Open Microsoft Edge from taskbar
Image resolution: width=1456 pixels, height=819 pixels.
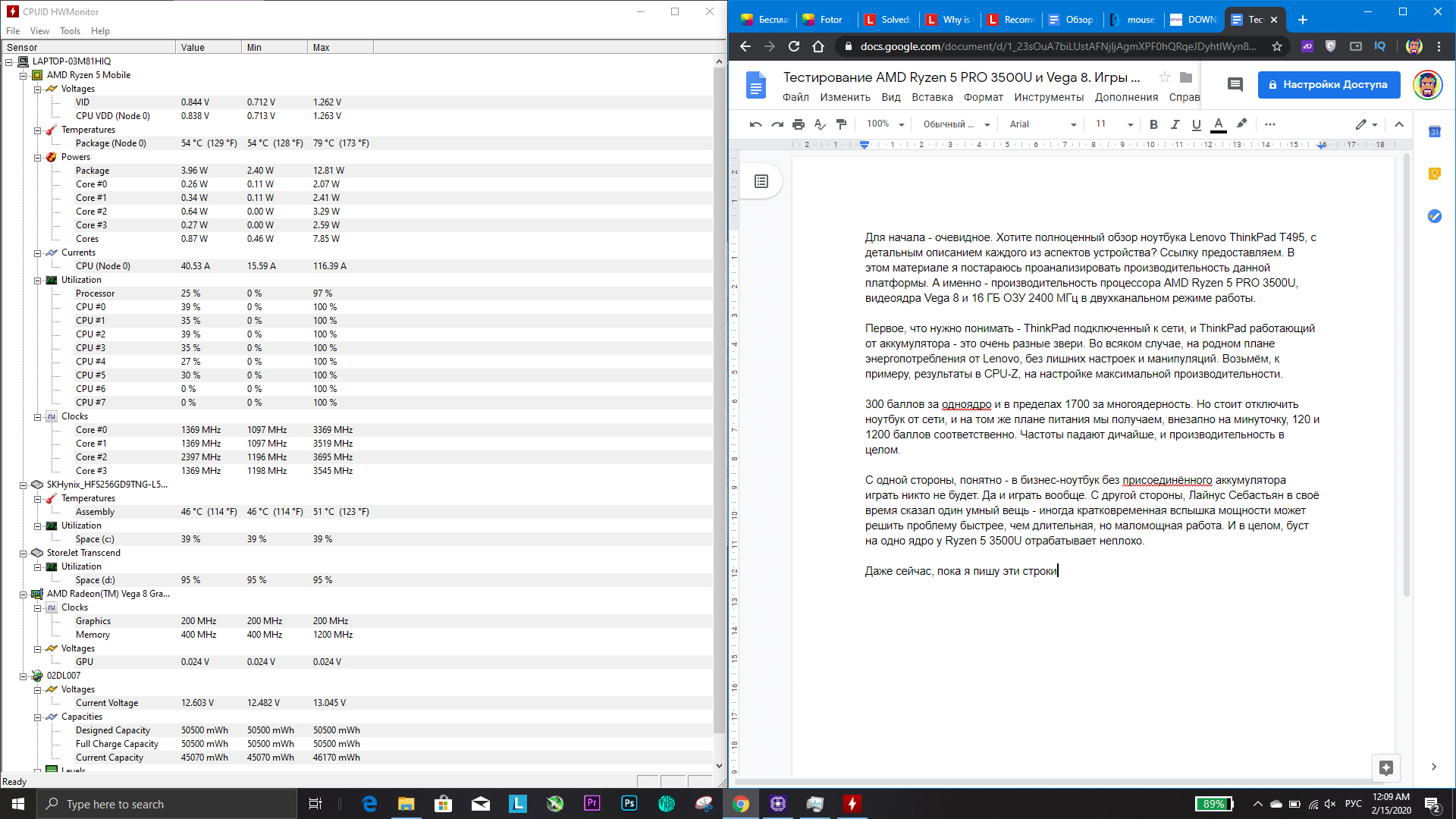click(x=369, y=804)
